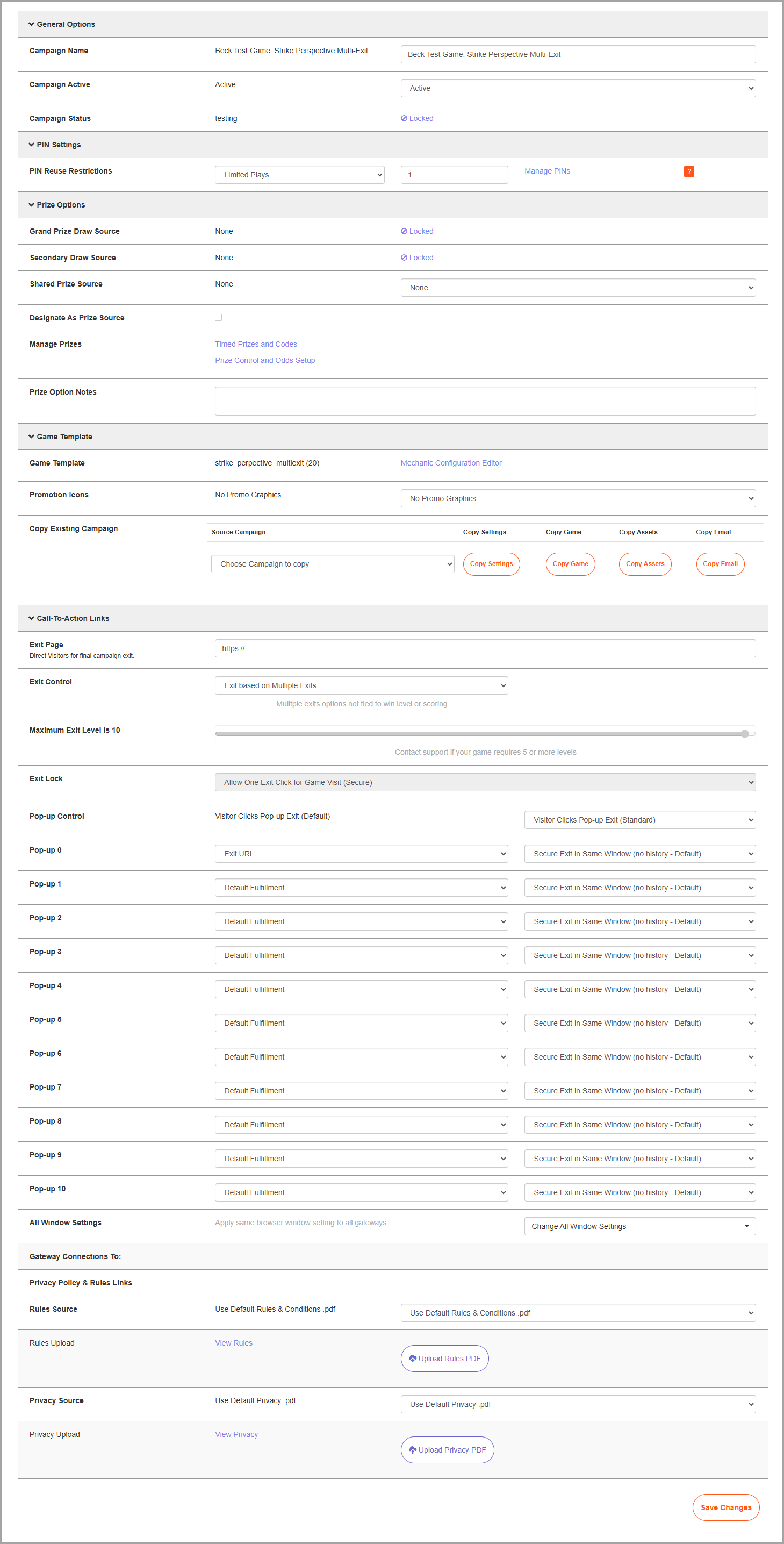Open the View Privacy link
Screen dimensions: 784x1544
point(236,1435)
